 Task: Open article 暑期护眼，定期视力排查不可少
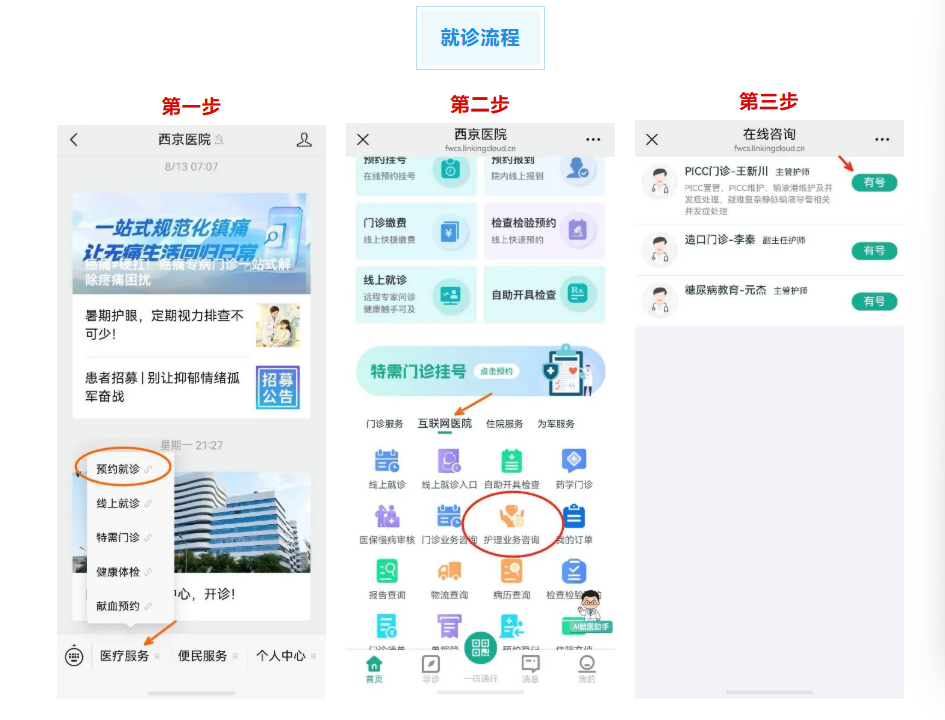192,325
